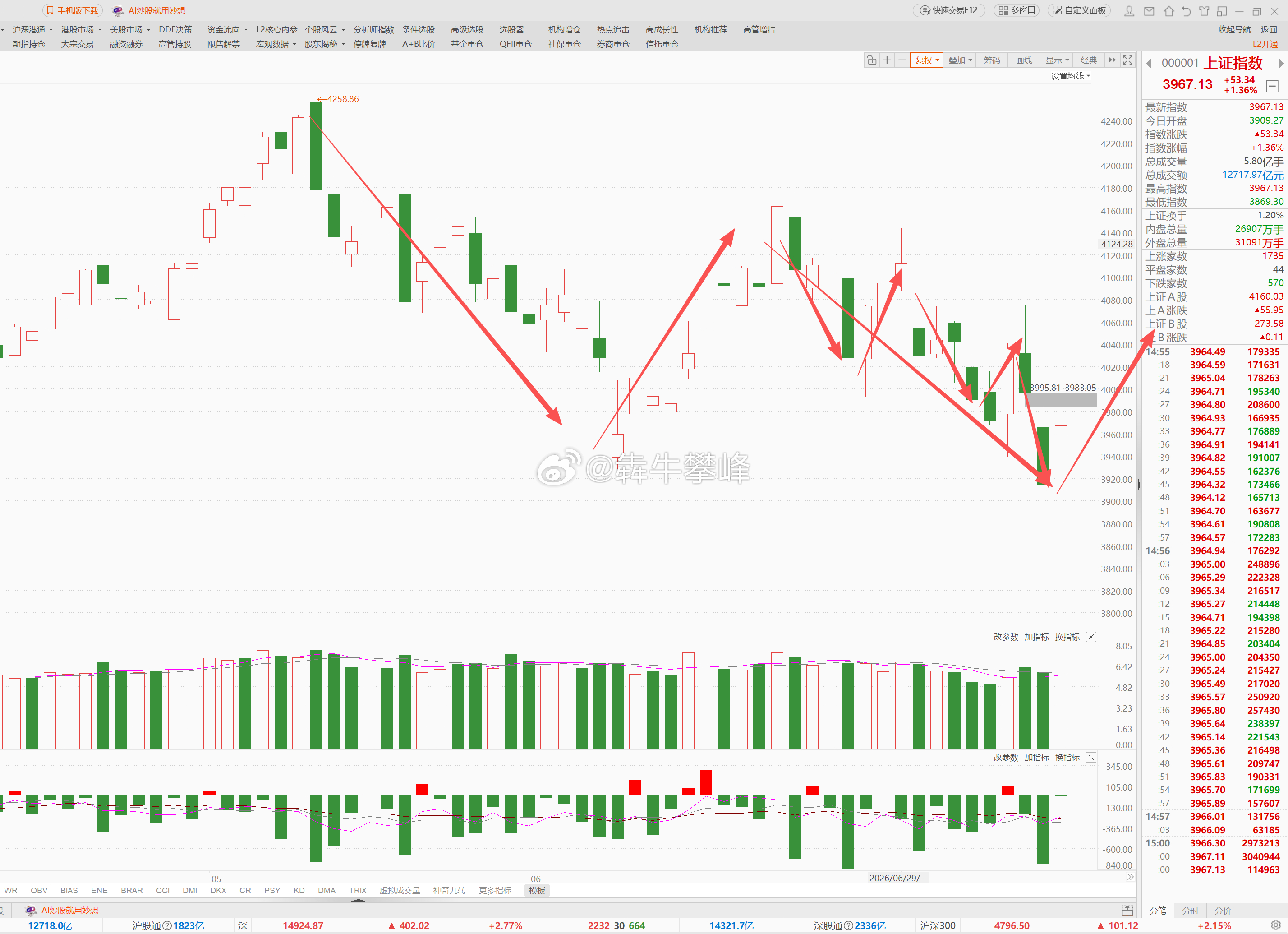
Task: Click 模板 template tab
Action: coord(537,890)
